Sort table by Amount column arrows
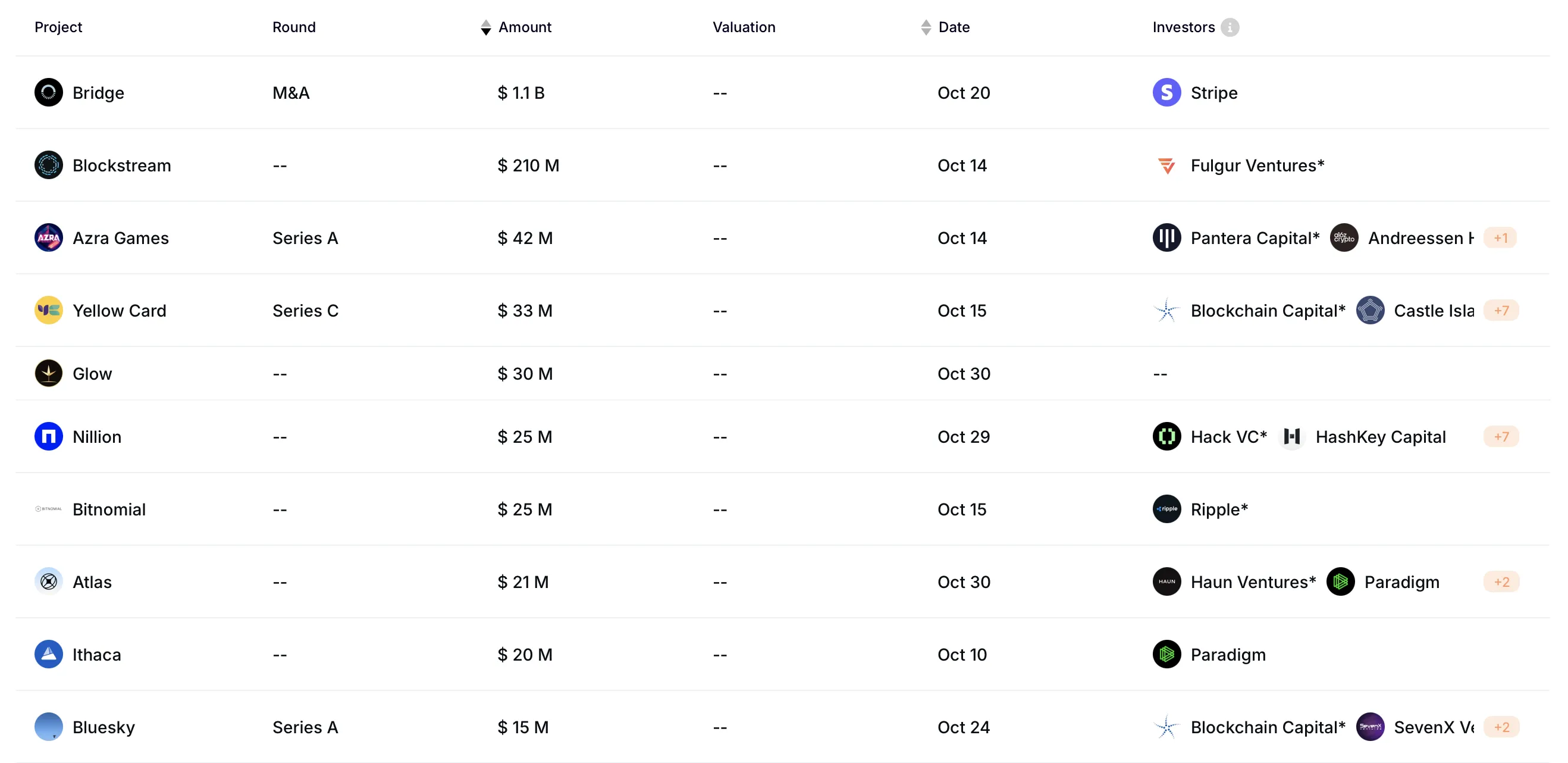 tap(485, 27)
